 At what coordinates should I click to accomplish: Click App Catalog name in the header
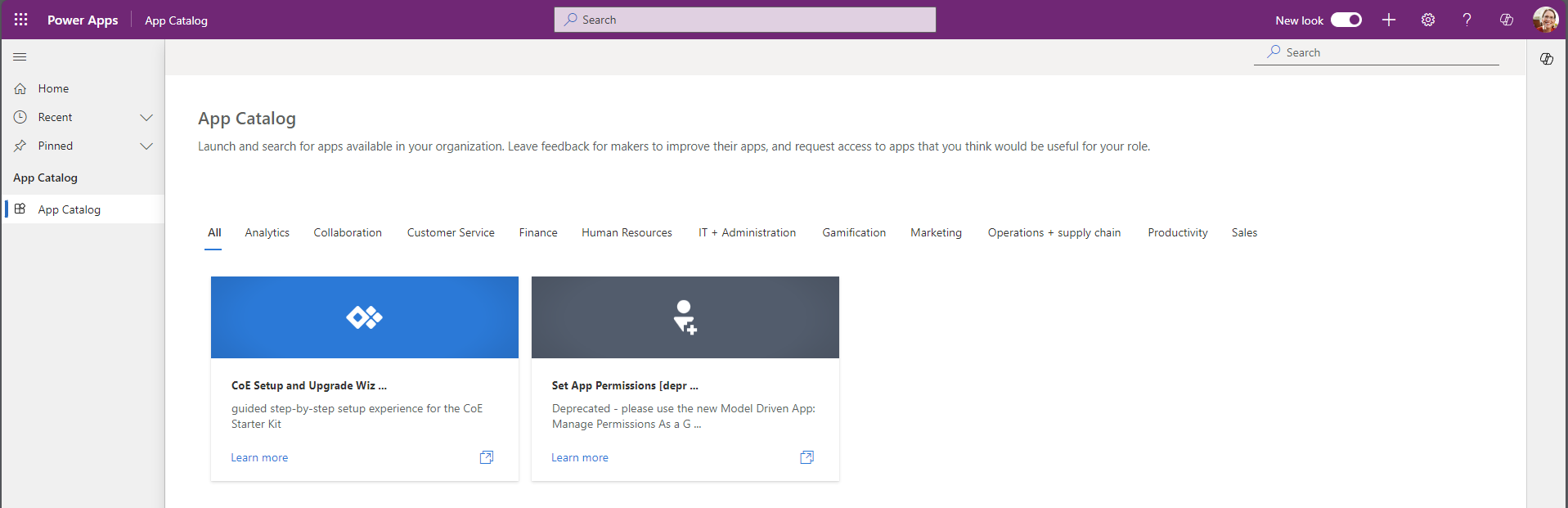coord(176,20)
